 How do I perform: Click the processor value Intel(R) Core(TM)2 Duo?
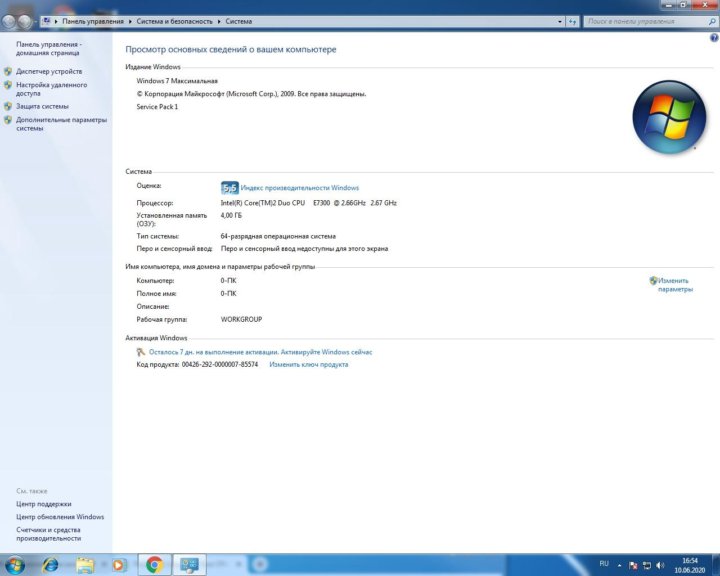coord(309,203)
